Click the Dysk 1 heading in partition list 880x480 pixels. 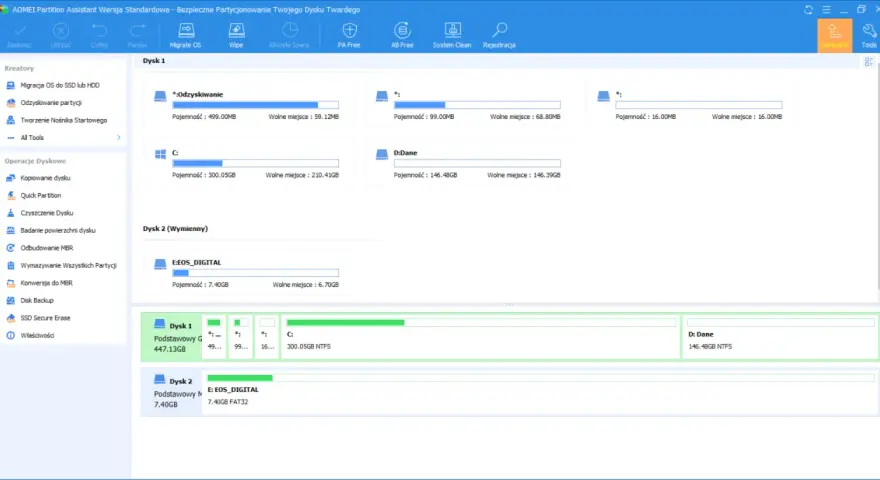[154, 61]
